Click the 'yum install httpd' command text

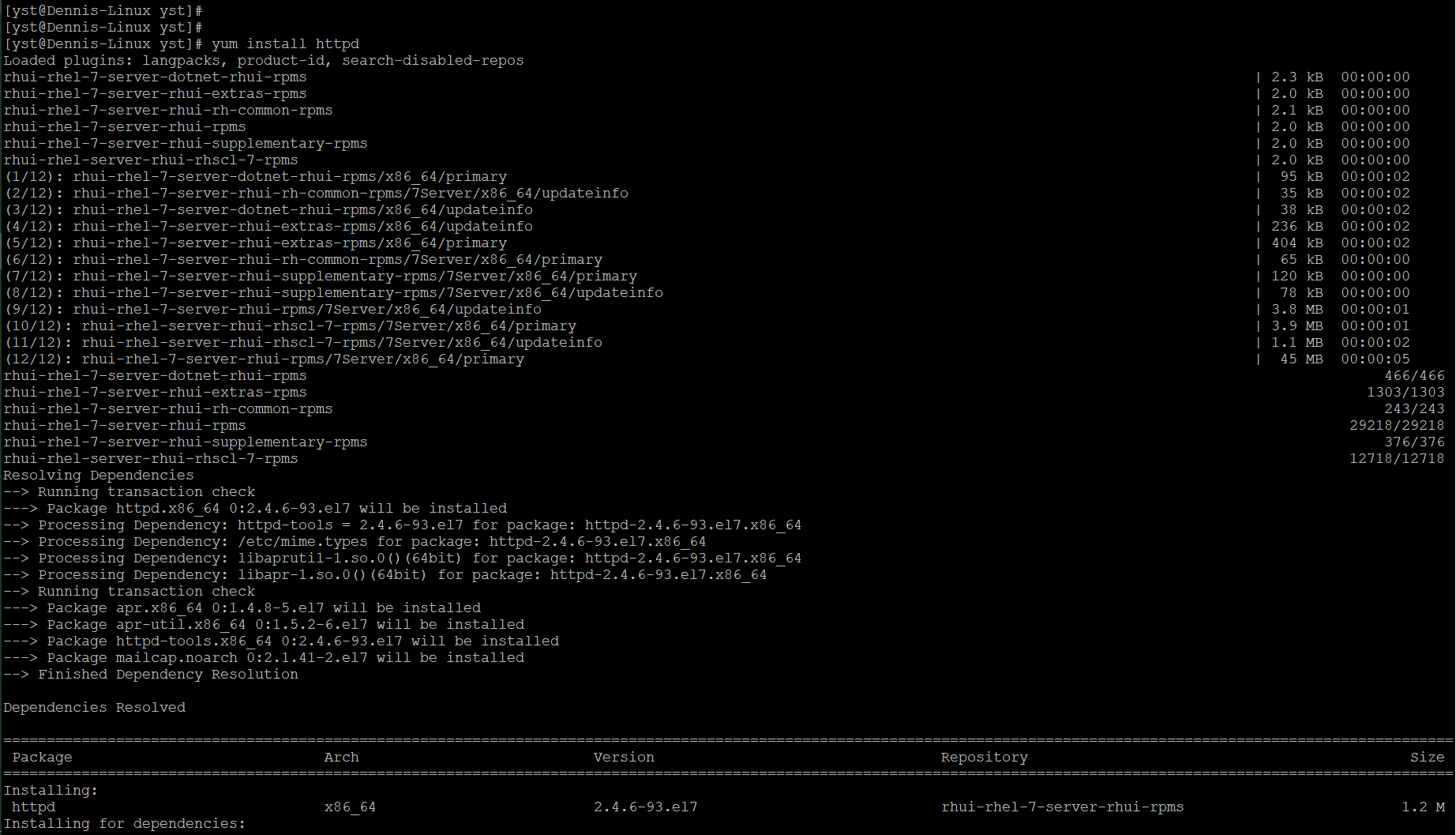(285, 43)
